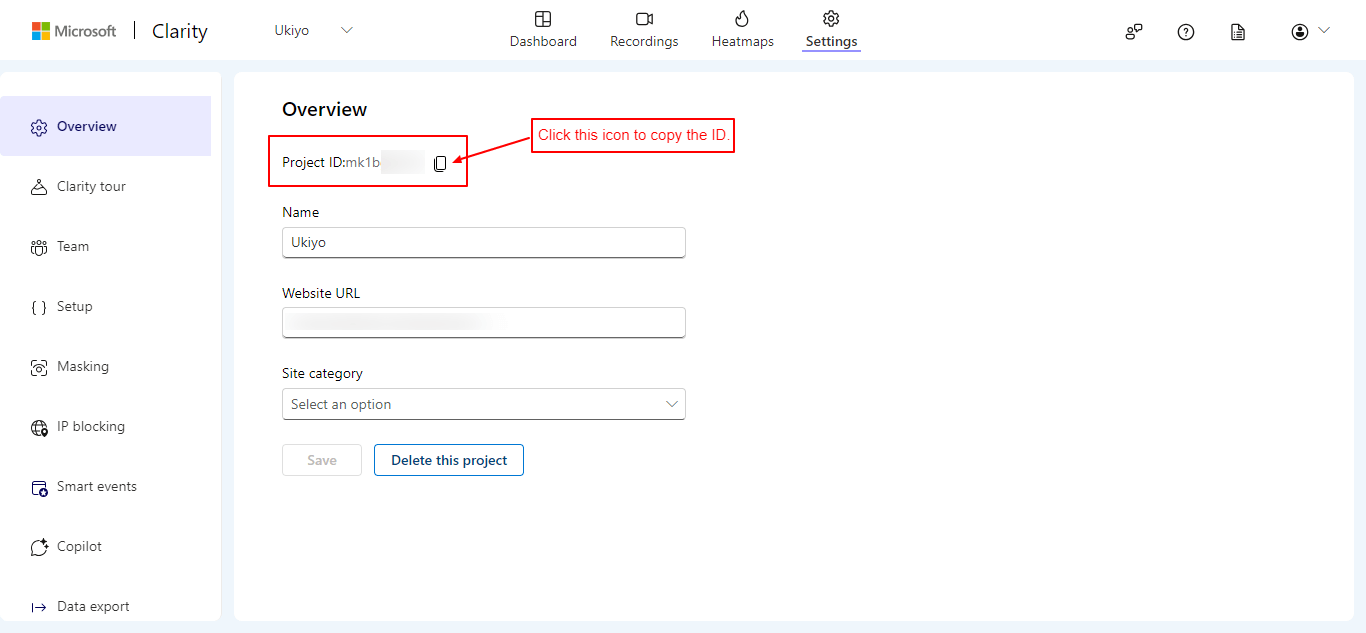Click into the Name input field
This screenshot has height=633, width=1366.
click(484, 242)
